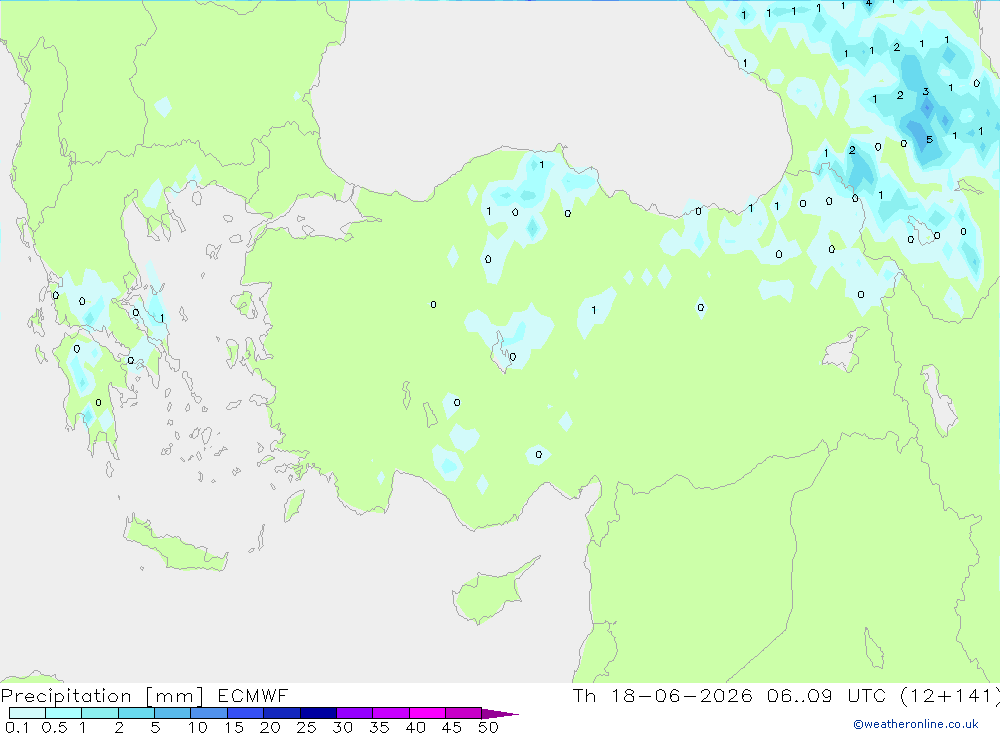Click the 'Precipitation [mm]' title text
The width and height of the screenshot is (1000, 733).
pyautogui.click(x=102, y=696)
